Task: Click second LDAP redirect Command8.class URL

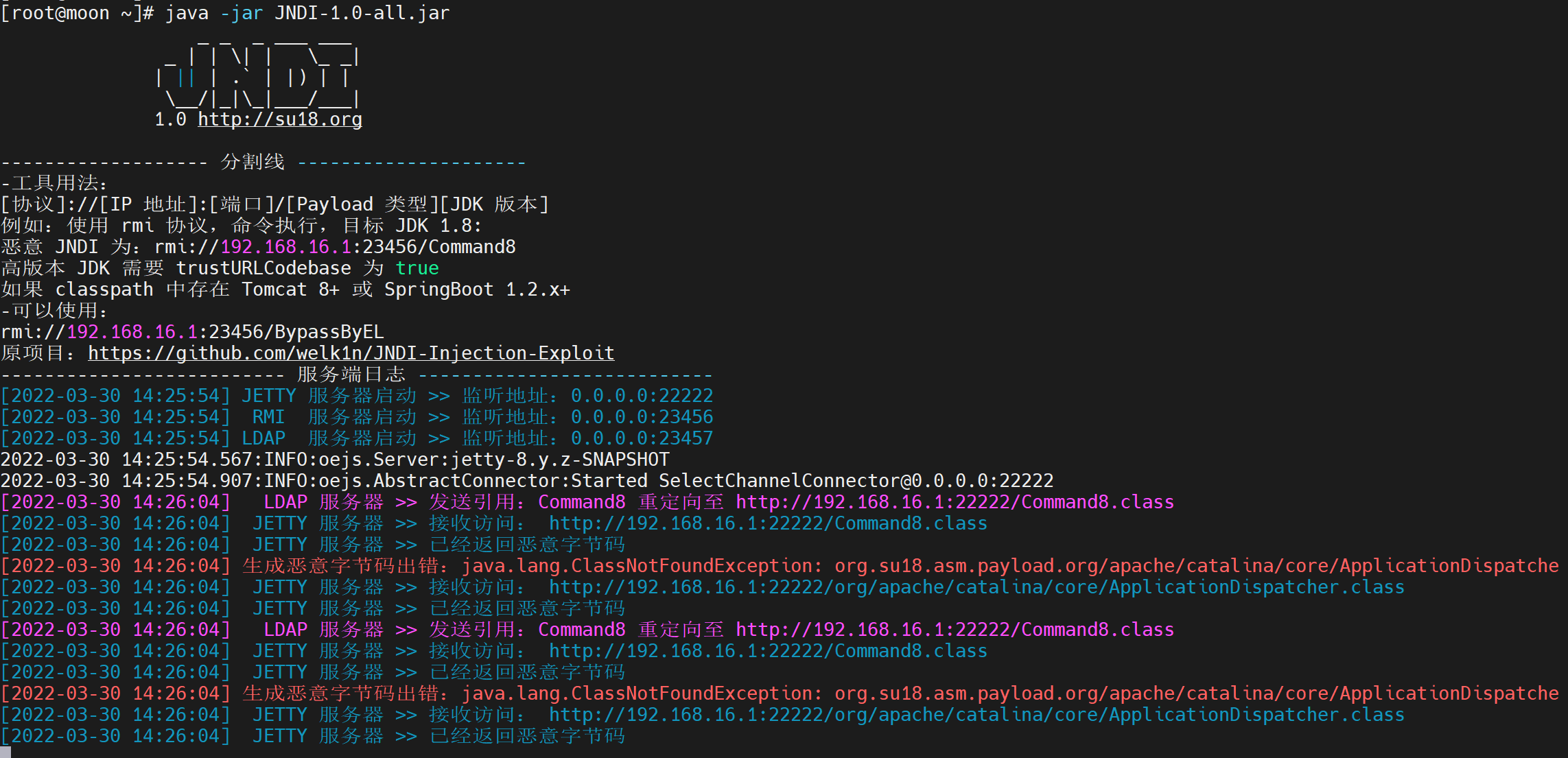Action: click(955, 630)
